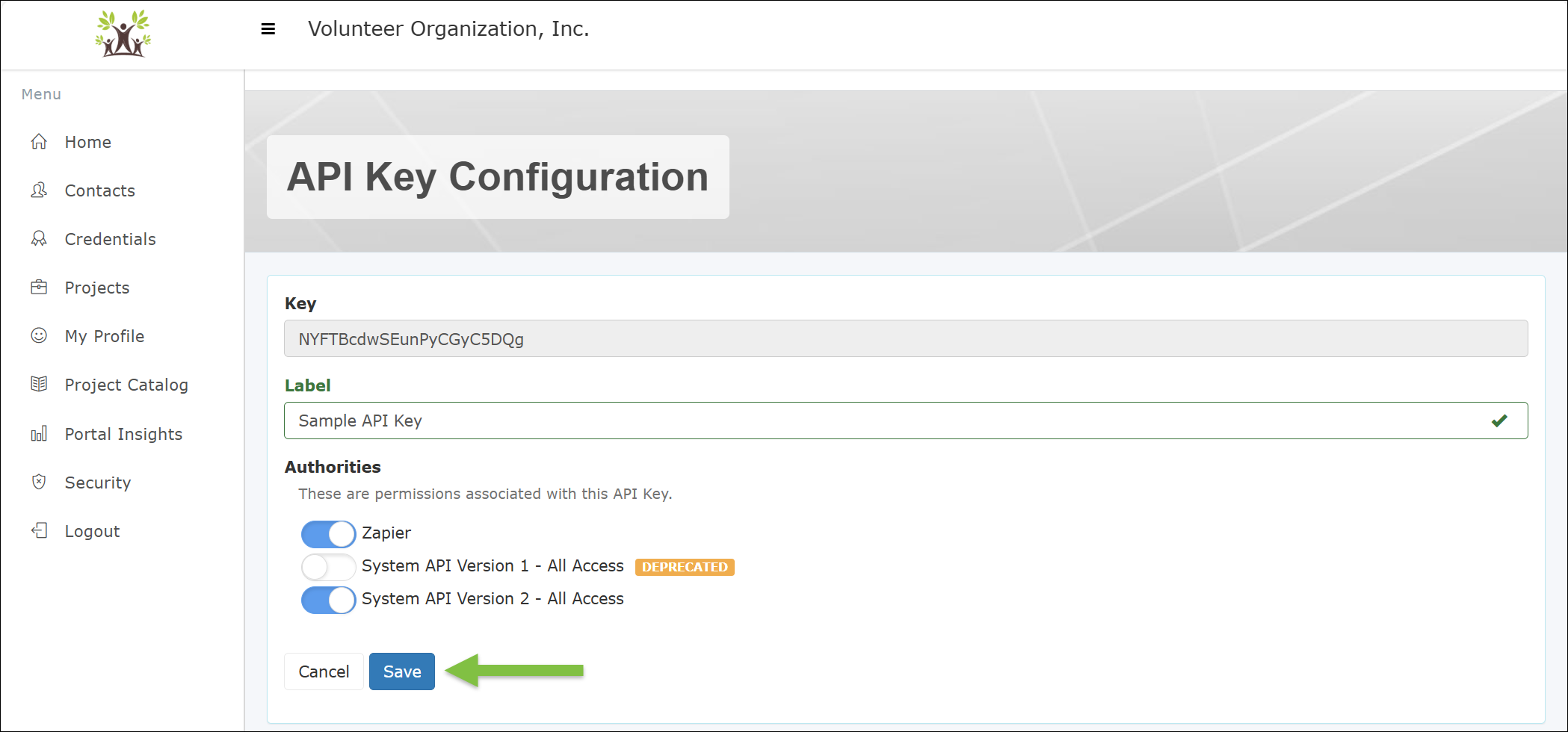Click the DEPRECATED badge

685,567
